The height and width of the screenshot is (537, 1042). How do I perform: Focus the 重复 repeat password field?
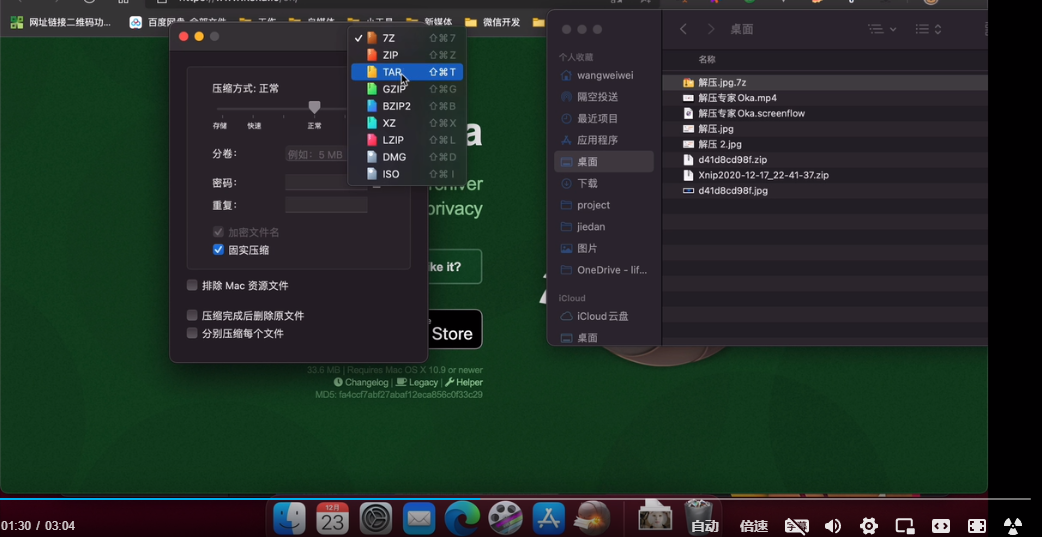[326, 205]
